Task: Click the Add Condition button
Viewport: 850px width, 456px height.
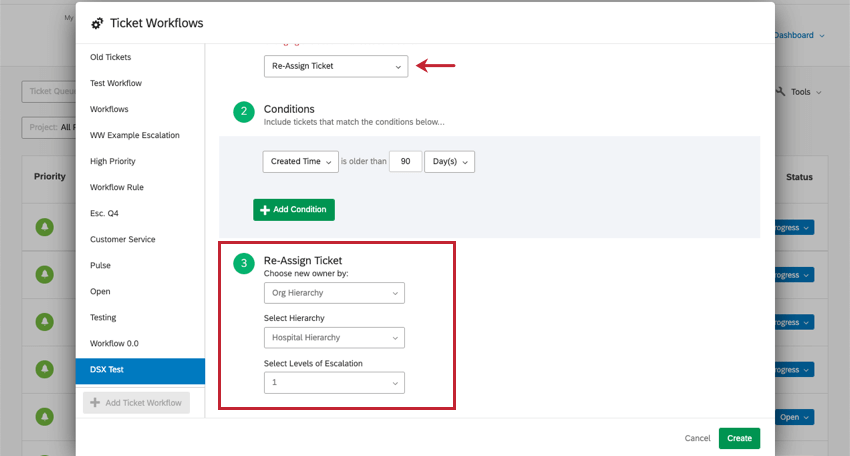Action: tap(294, 210)
